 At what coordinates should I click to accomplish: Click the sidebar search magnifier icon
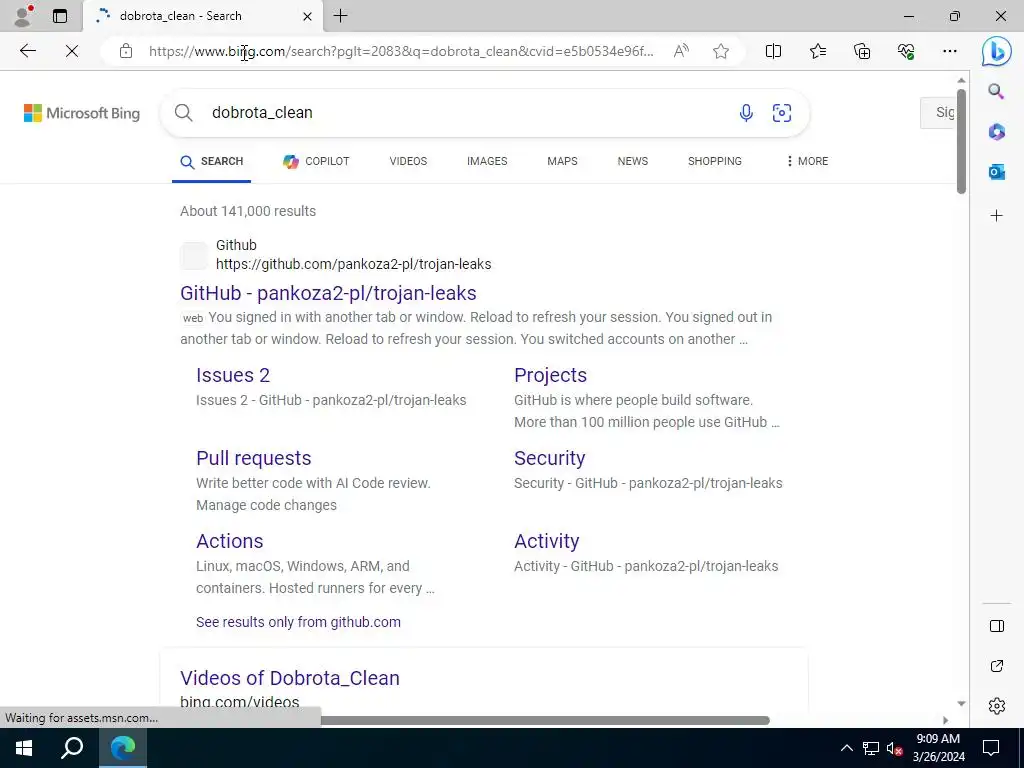click(x=996, y=91)
